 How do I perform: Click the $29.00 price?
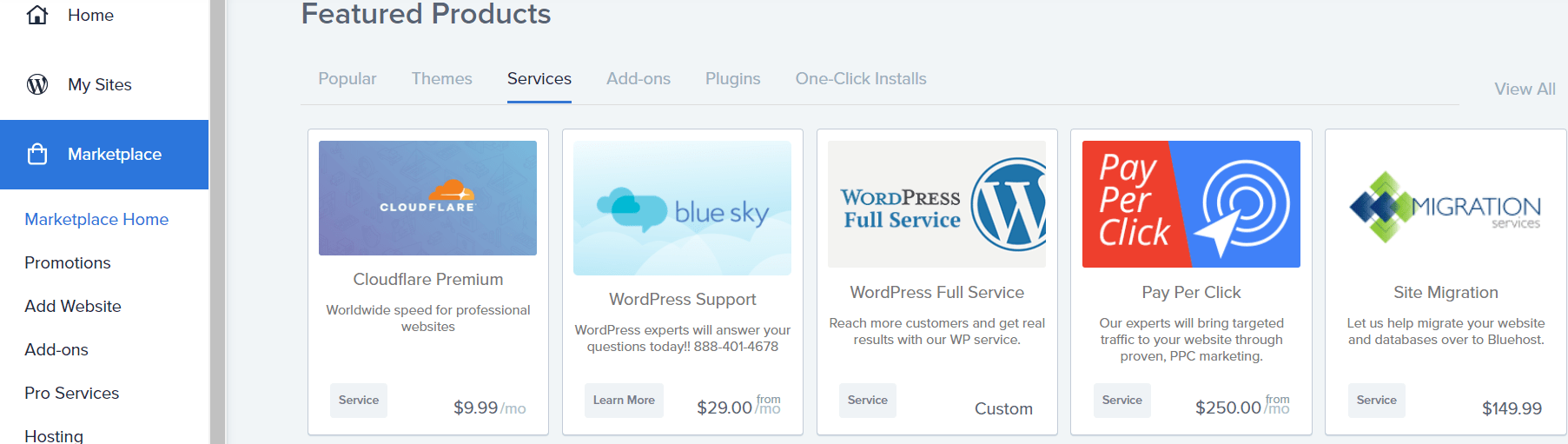click(x=724, y=408)
